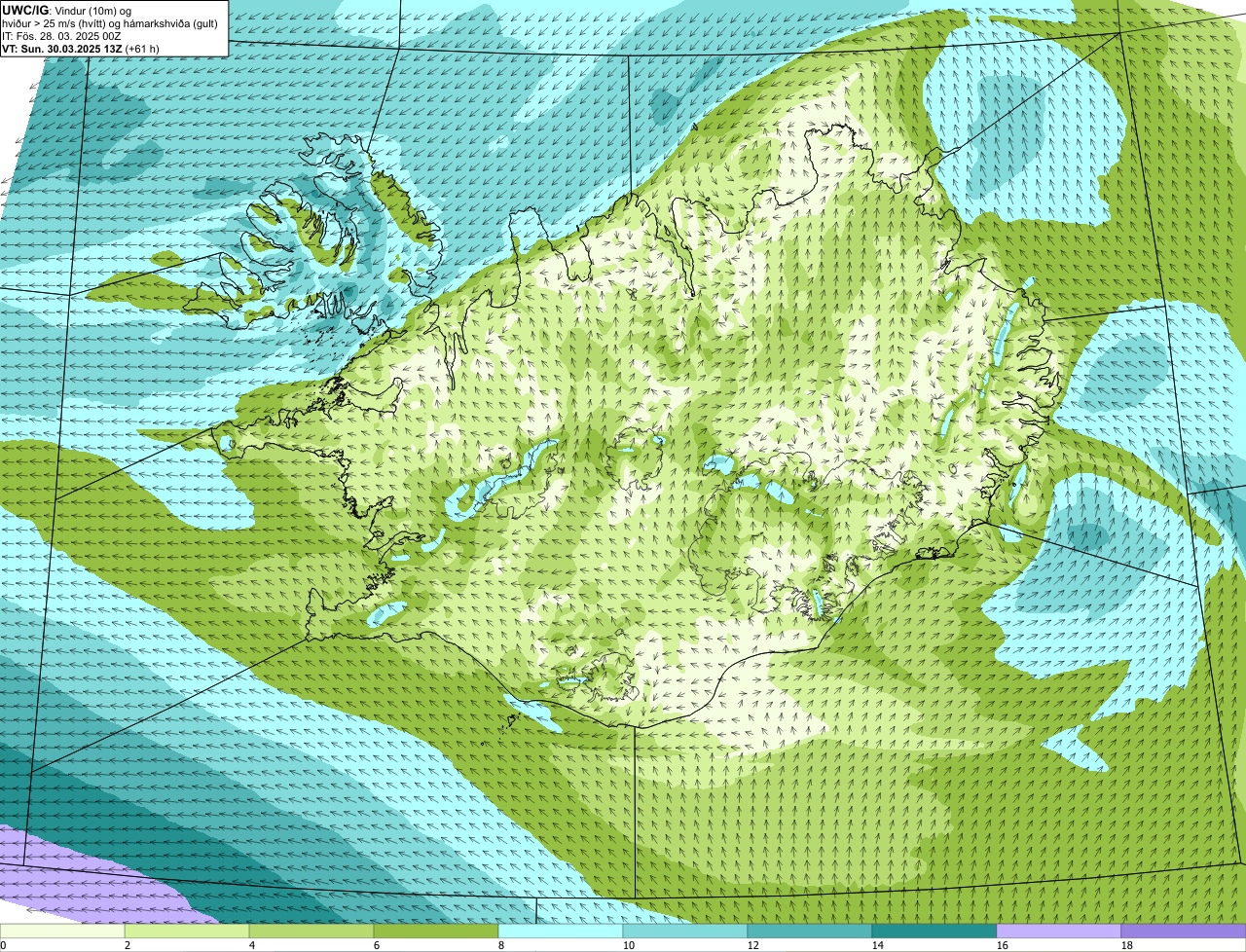Select the dark teal 14–16 m/s legend swatch
Screen dimensions: 1246x952
pyautogui.click(x=934, y=931)
